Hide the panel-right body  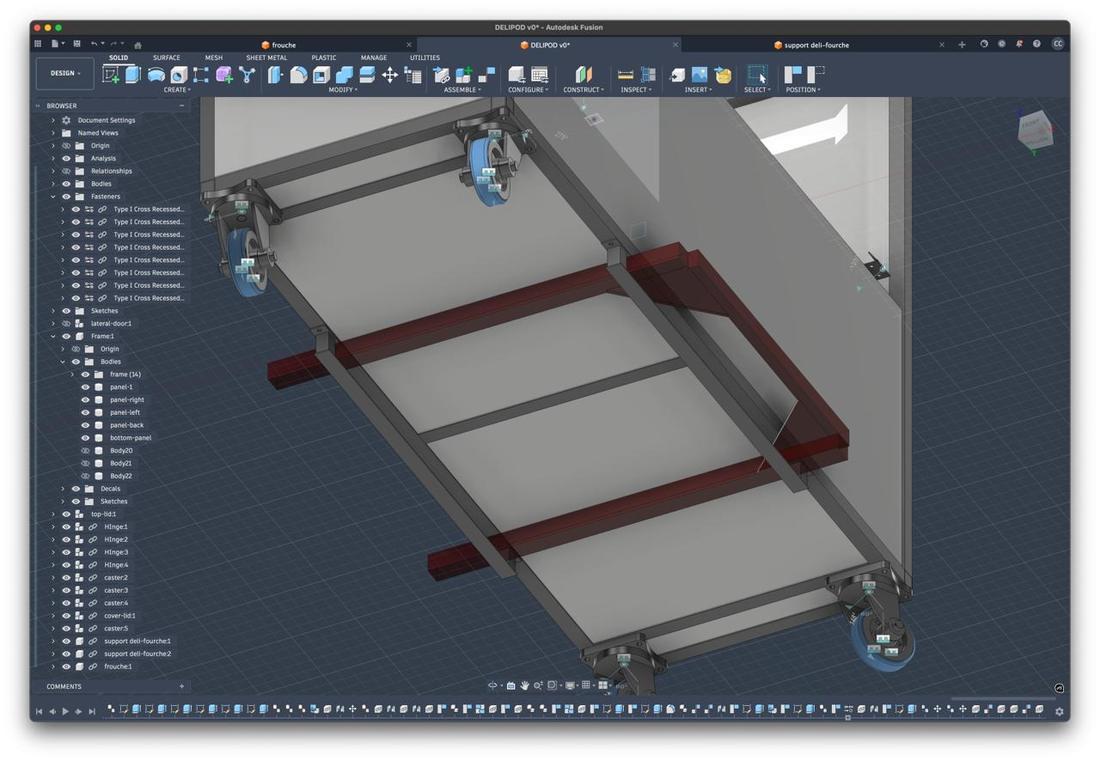pos(85,400)
